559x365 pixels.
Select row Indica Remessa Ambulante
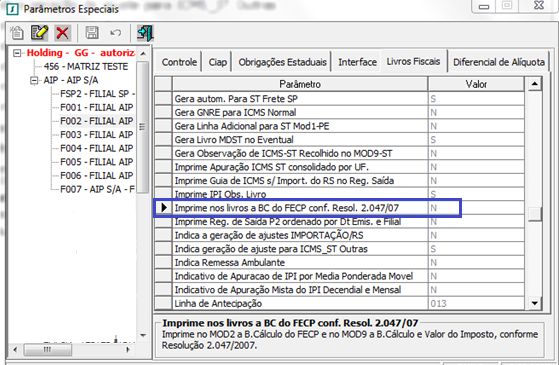click(x=339, y=262)
